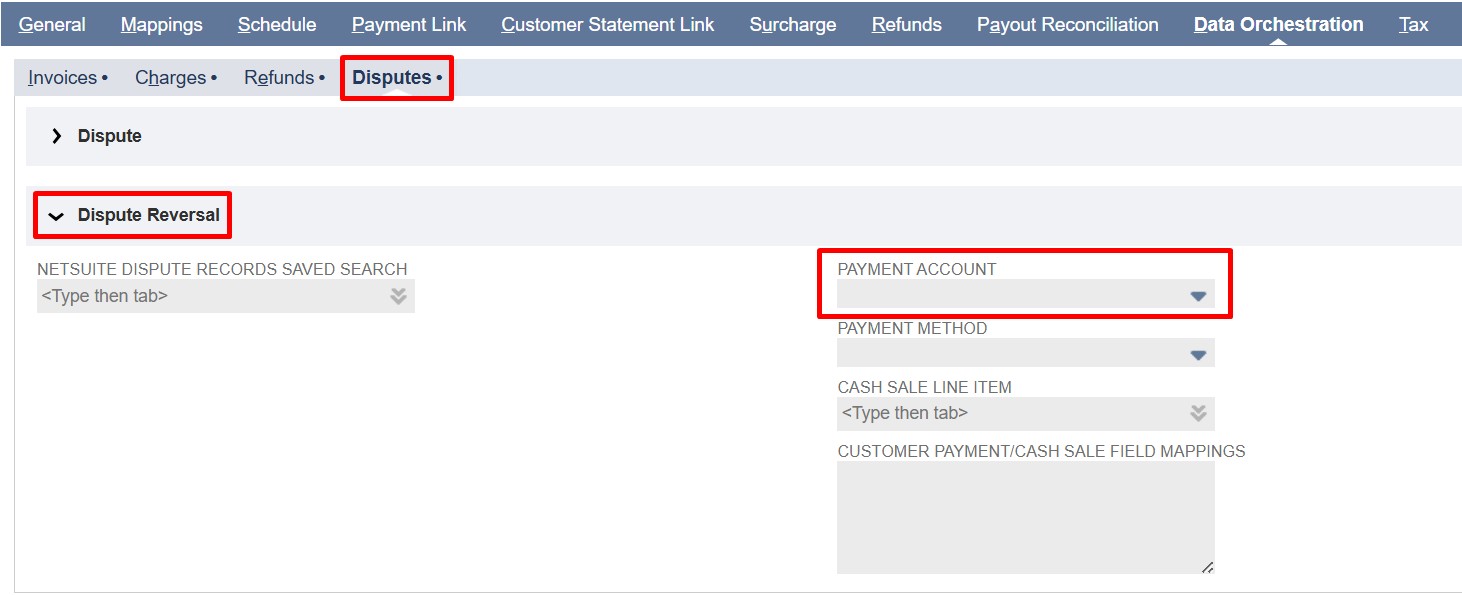Switch to the General tab

[x=52, y=23]
